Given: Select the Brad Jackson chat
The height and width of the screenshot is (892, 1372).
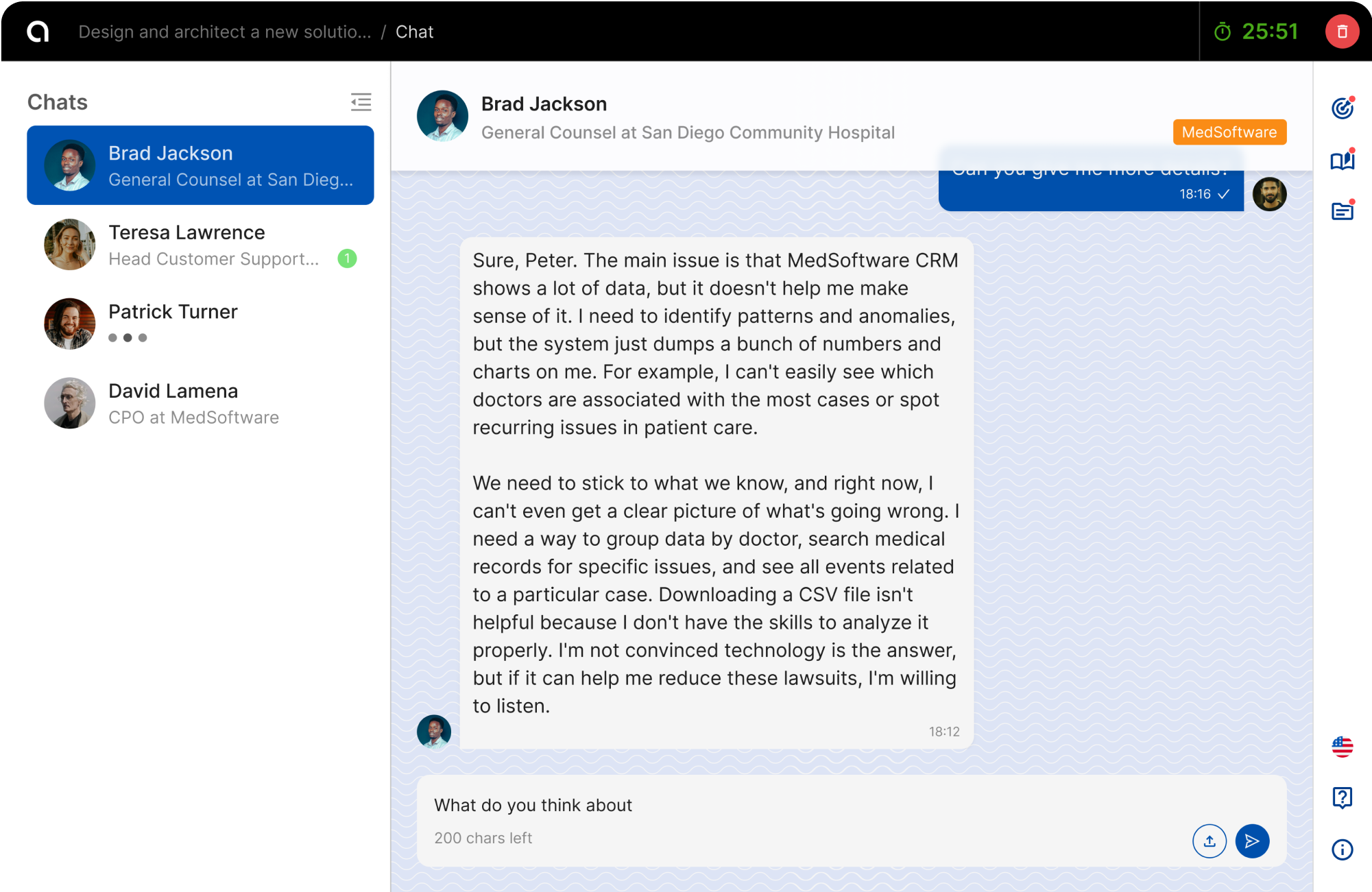Looking at the screenshot, I should pyautogui.click(x=200, y=165).
